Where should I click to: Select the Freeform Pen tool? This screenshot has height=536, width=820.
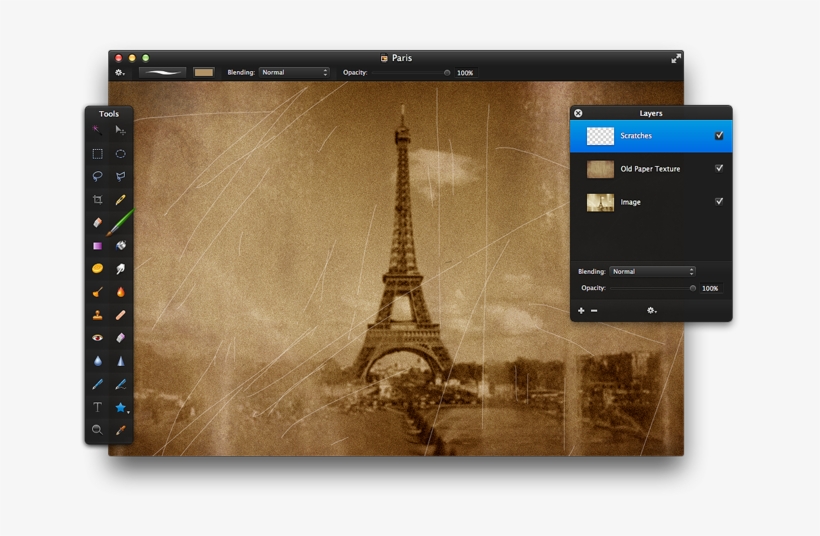(x=120, y=384)
